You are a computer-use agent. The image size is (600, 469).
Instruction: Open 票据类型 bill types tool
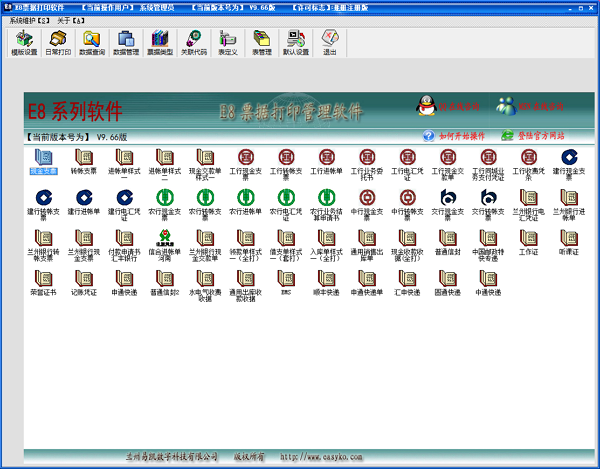click(160, 43)
